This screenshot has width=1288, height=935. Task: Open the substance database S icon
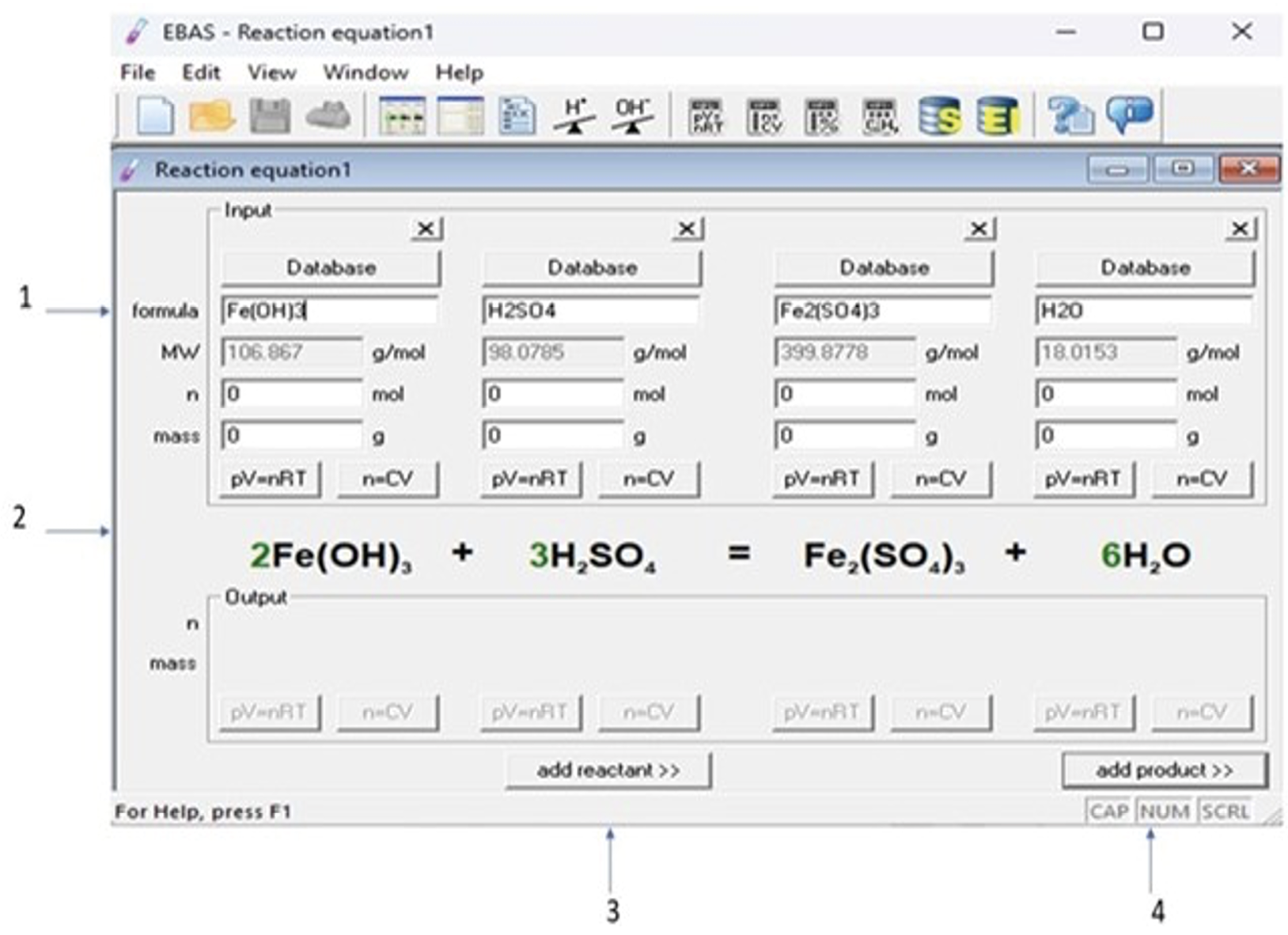coord(939,116)
